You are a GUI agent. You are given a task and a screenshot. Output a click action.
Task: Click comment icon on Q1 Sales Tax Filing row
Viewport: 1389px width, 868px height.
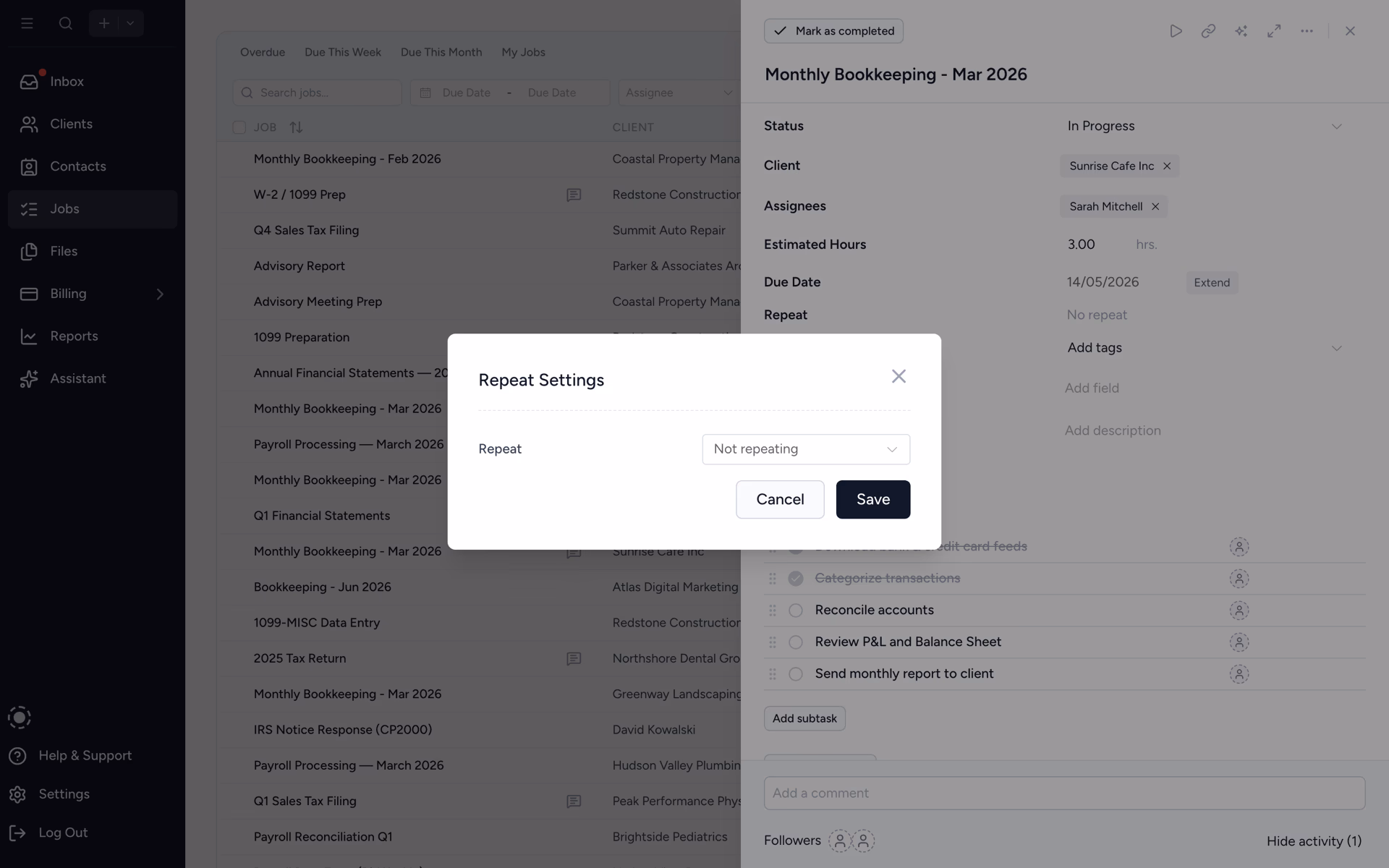[574, 801]
